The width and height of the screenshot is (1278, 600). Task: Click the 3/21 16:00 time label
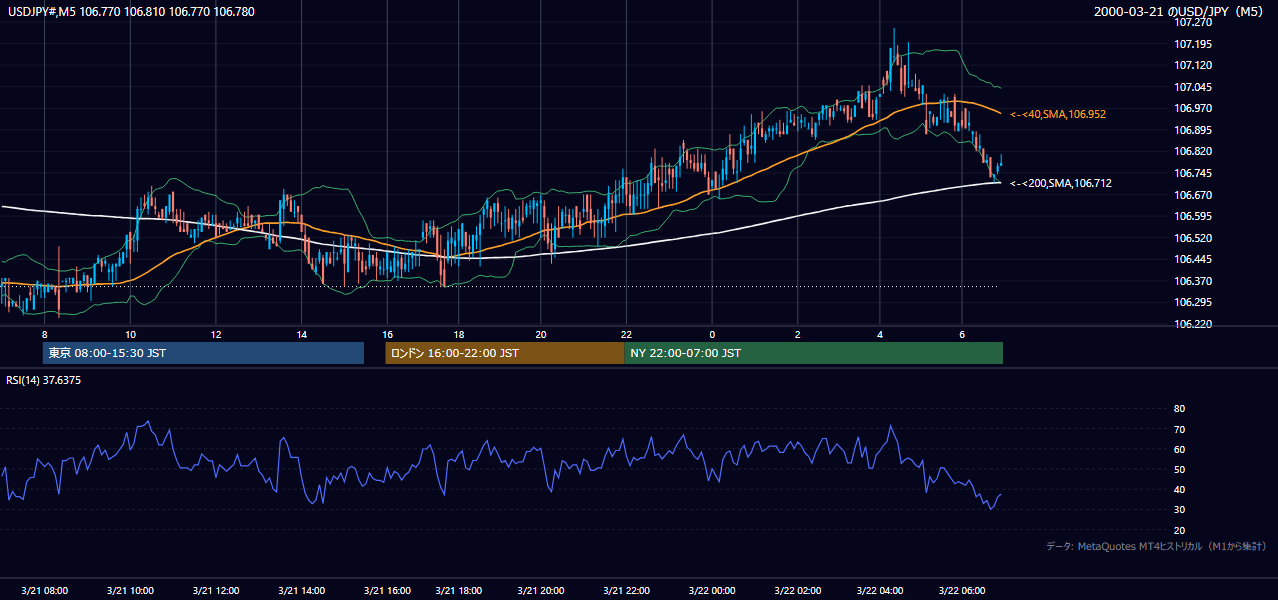(x=388, y=591)
